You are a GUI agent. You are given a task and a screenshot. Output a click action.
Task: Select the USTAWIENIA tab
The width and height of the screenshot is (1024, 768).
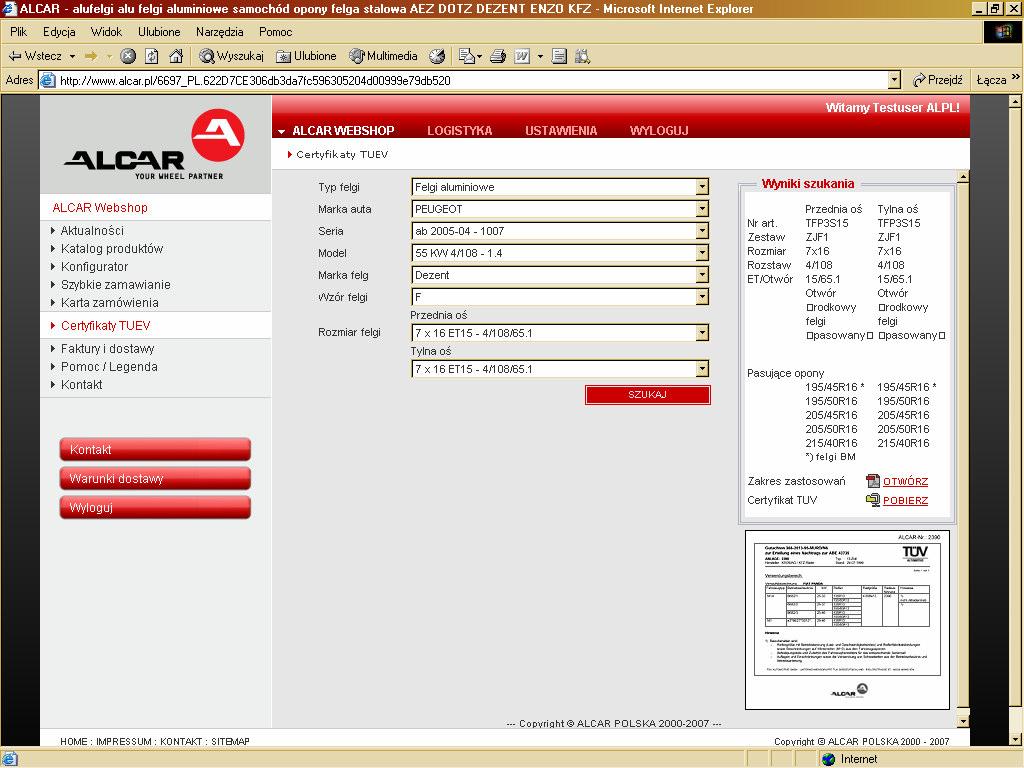pyautogui.click(x=561, y=131)
